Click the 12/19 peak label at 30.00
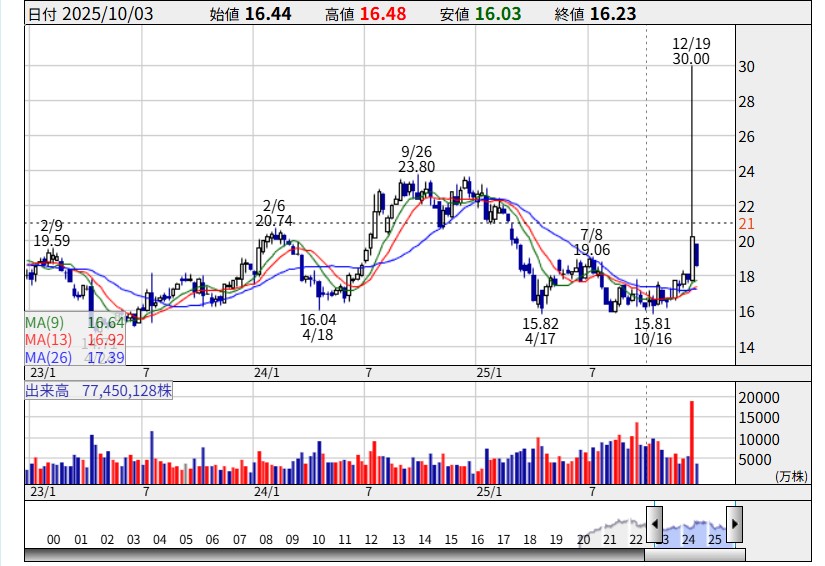Screen dimensions: 825x566 pyautogui.click(x=691, y=51)
